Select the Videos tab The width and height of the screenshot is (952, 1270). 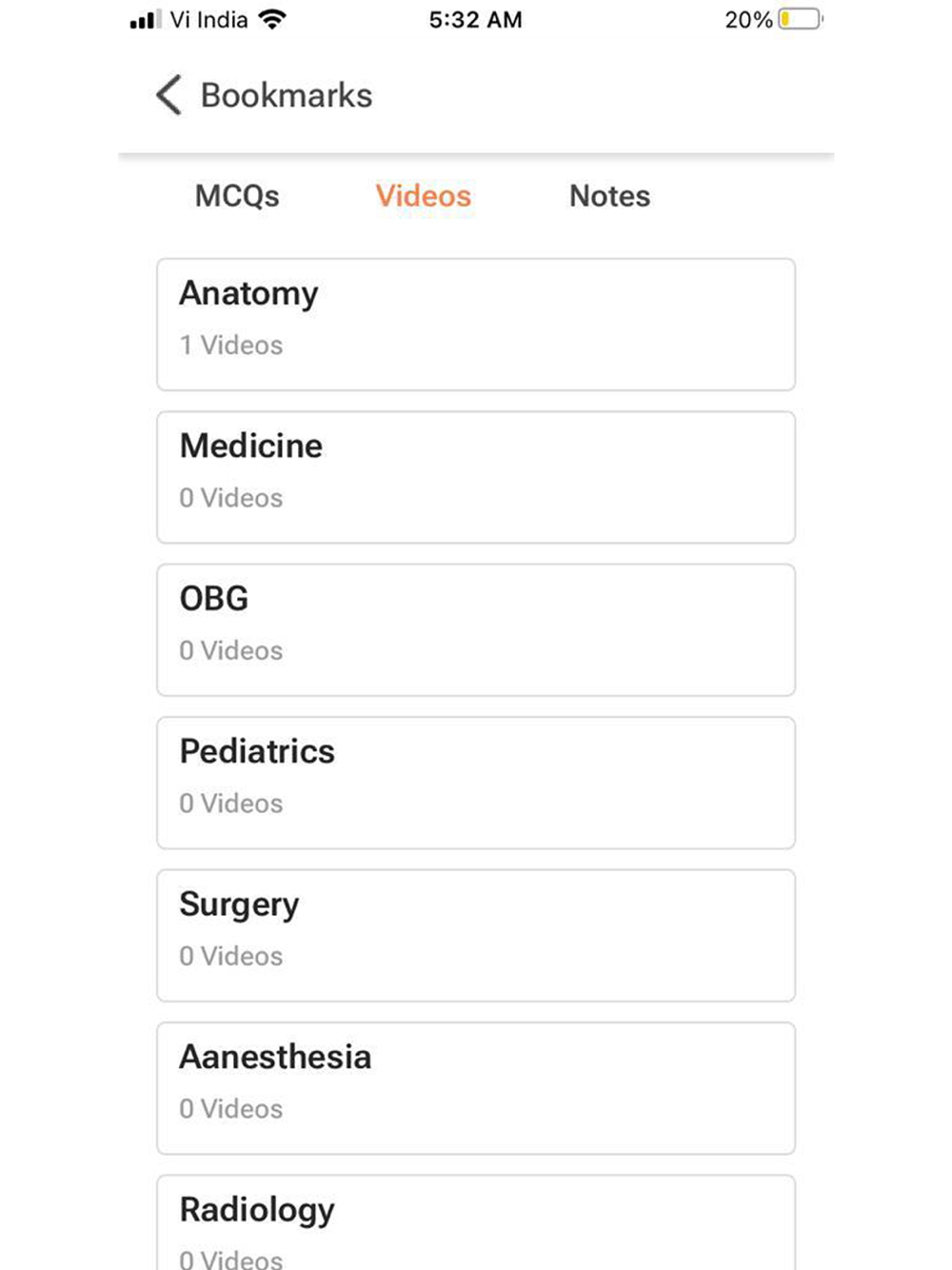[x=423, y=196]
